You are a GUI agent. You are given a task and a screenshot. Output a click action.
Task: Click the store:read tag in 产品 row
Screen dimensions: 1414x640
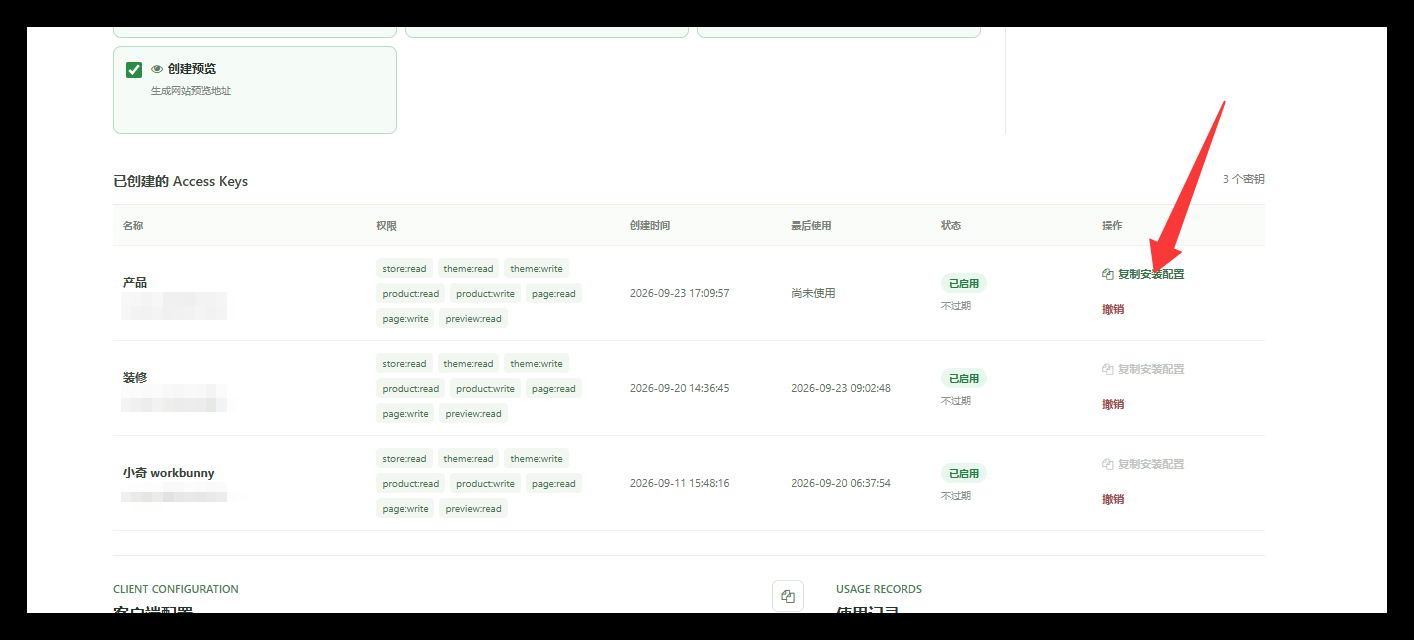point(404,268)
